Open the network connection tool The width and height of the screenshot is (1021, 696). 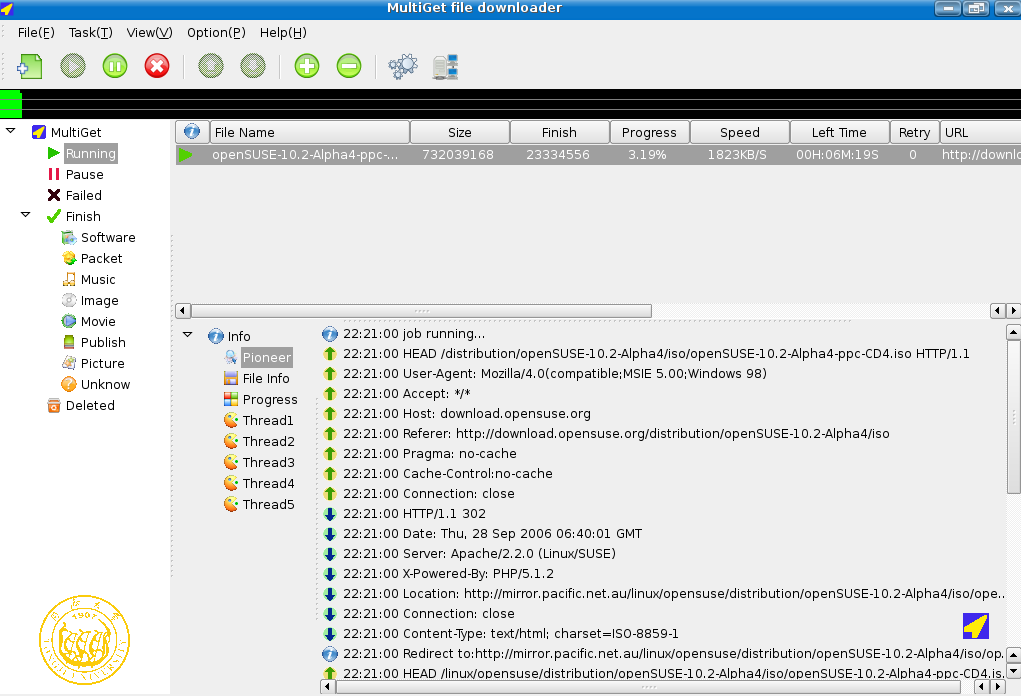[443, 66]
